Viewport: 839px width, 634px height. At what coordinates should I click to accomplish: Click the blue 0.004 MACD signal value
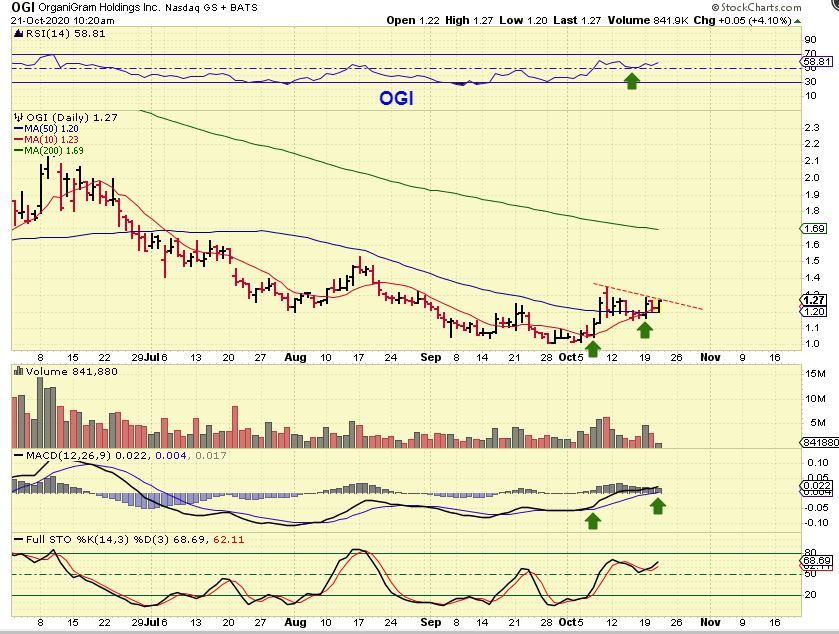[171, 456]
